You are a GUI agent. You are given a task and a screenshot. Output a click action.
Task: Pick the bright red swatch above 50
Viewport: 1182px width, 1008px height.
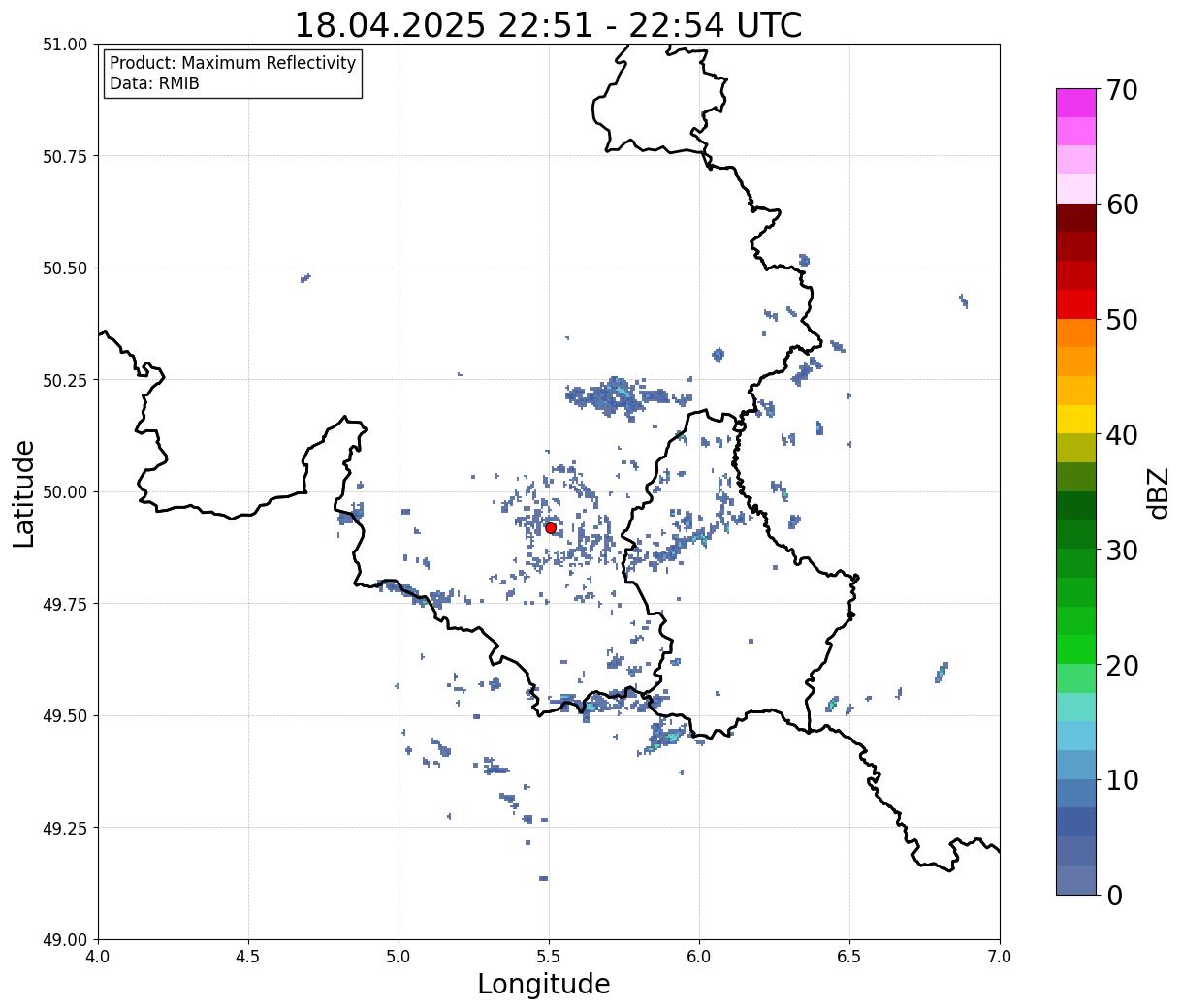coord(1076,304)
